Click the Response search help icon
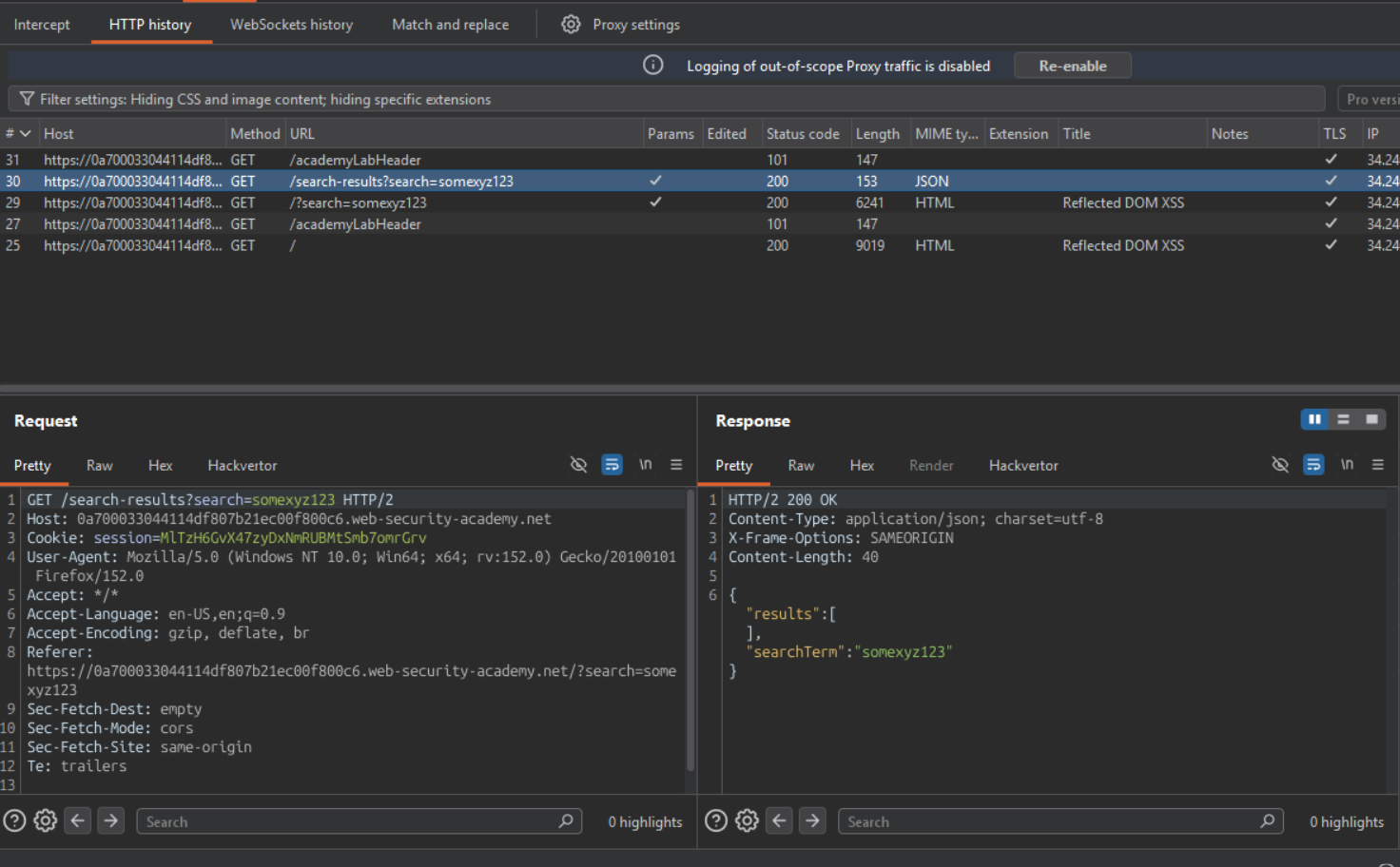 (x=716, y=820)
